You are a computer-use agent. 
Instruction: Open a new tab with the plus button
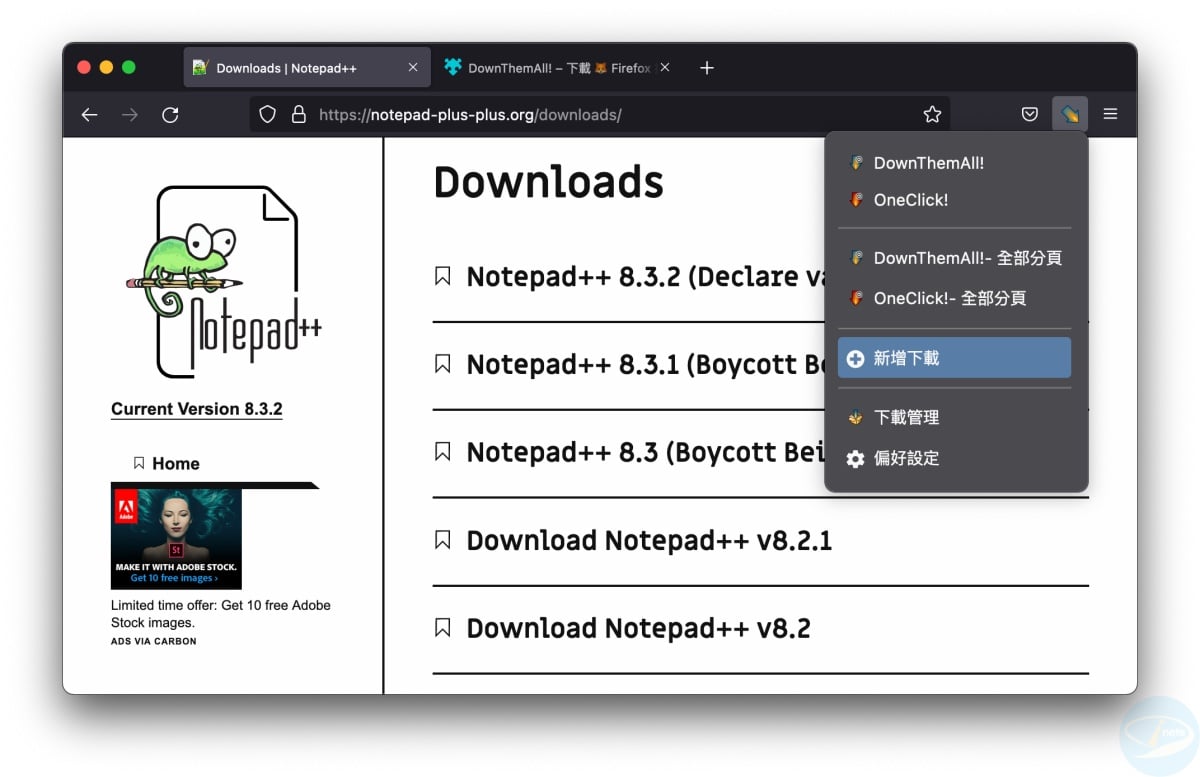(x=706, y=67)
